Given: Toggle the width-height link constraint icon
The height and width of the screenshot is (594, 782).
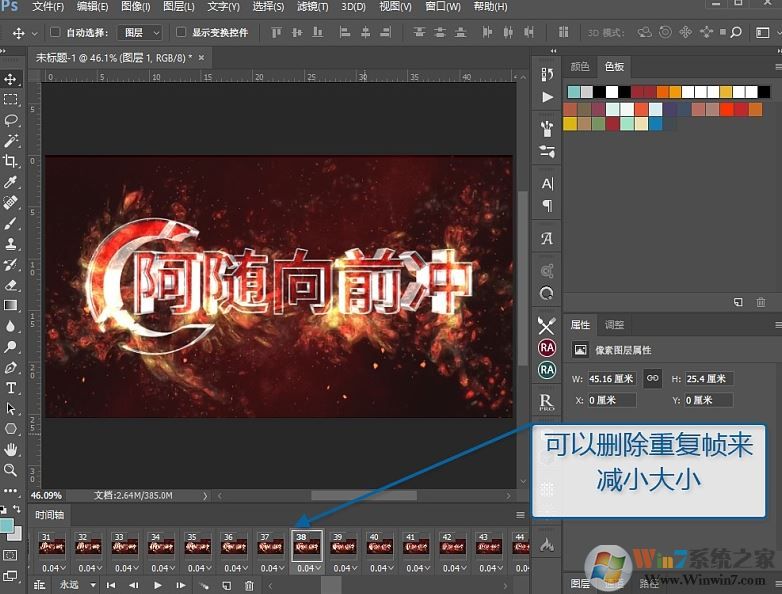Looking at the screenshot, I should coord(652,379).
